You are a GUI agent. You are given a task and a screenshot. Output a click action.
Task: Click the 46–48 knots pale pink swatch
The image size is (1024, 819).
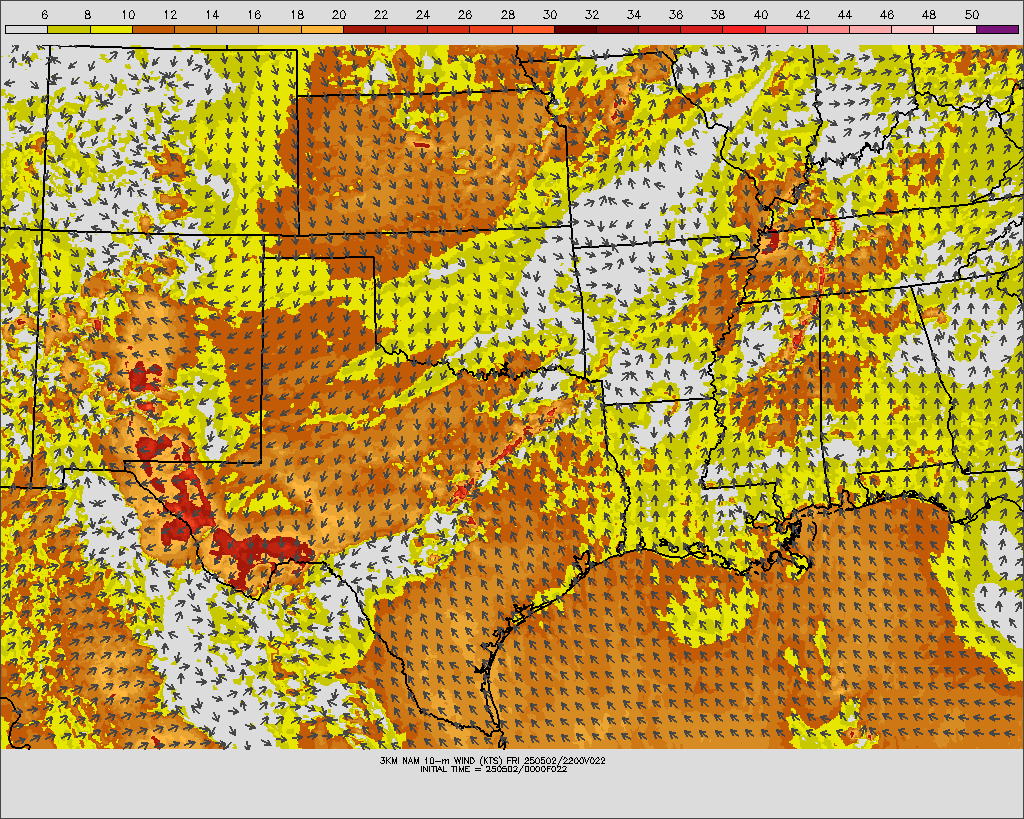913,29
